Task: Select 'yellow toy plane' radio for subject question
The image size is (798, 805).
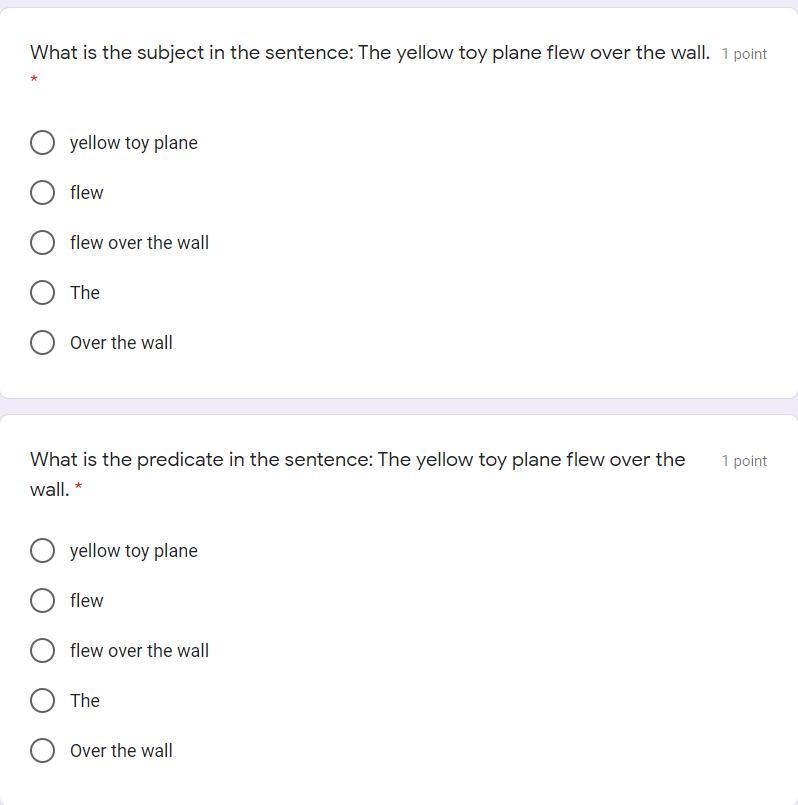Action: click(x=42, y=143)
